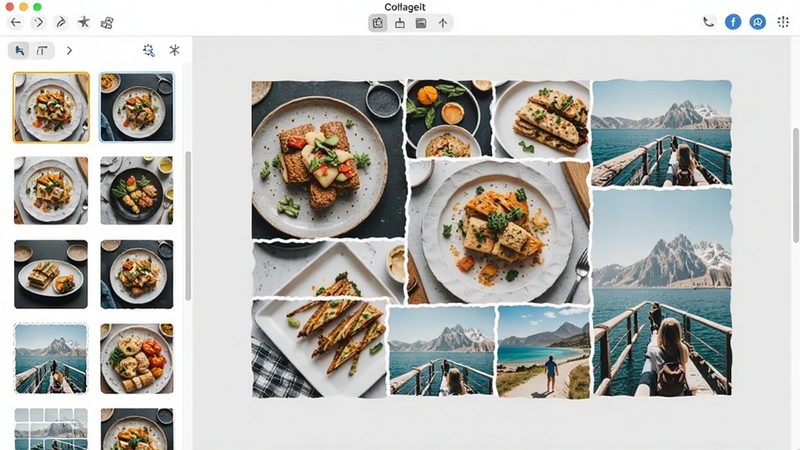Click the canvas vertical scrollbar on right edge
Viewport: 800px width, 450px height.
point(796,185)
